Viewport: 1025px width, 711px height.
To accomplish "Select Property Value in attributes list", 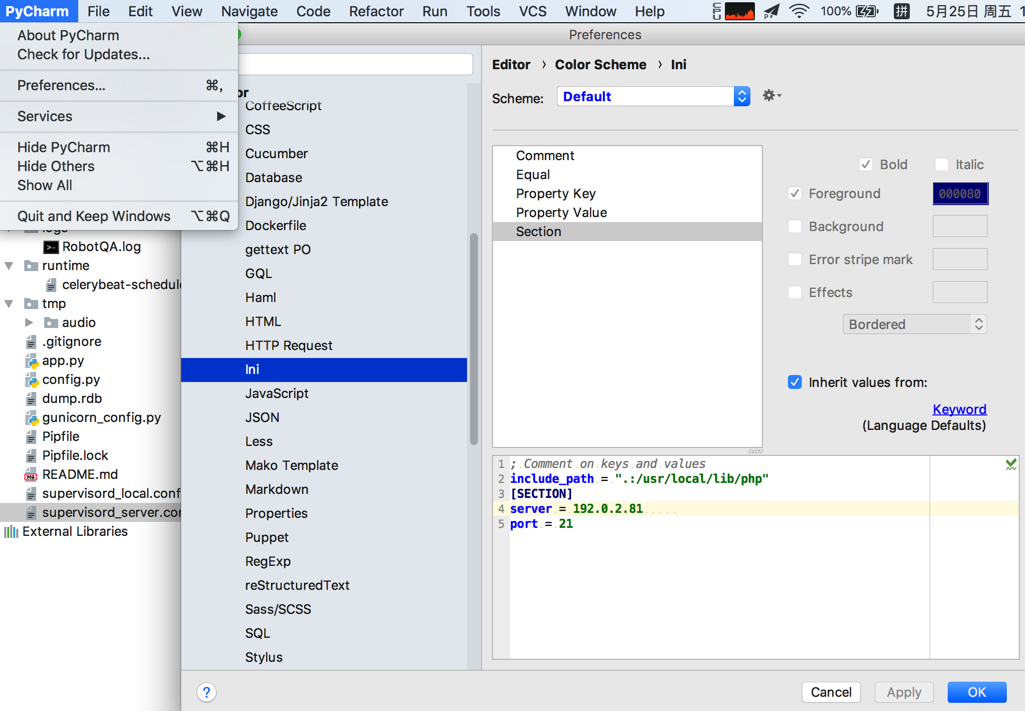I will [628, 212].
